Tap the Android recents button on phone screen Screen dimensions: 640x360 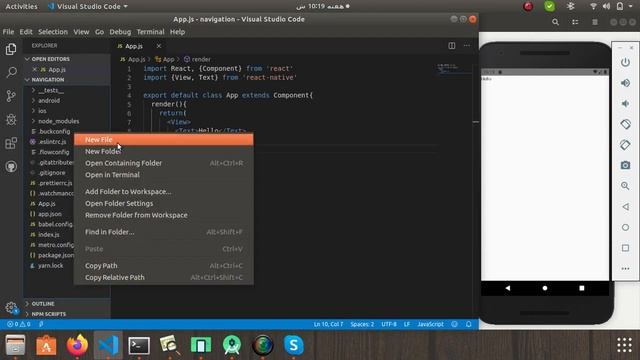click(582, 288)
